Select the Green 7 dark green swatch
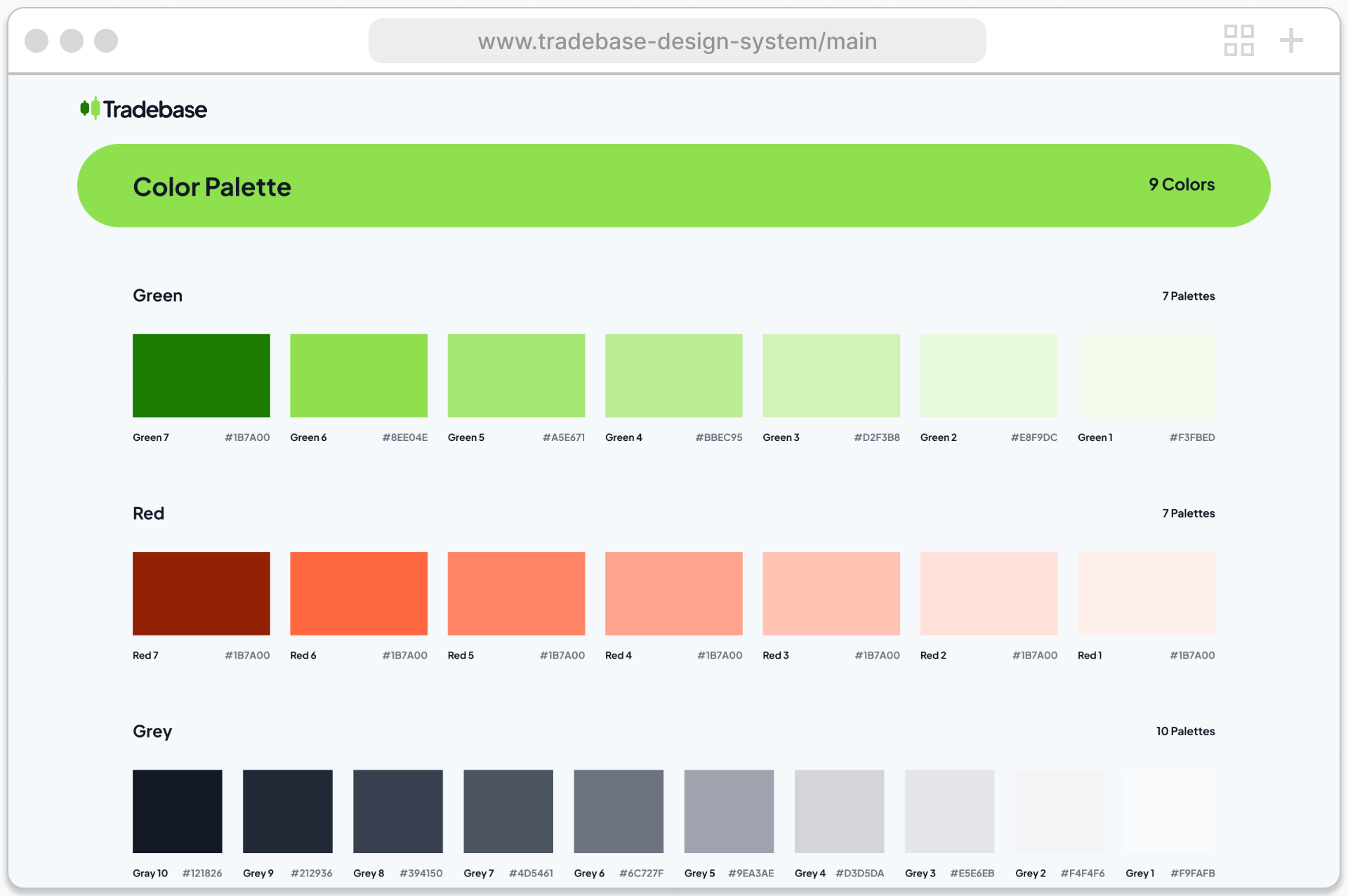The width and height of the screenshot is (1348, 896). [x=201, y=376]
